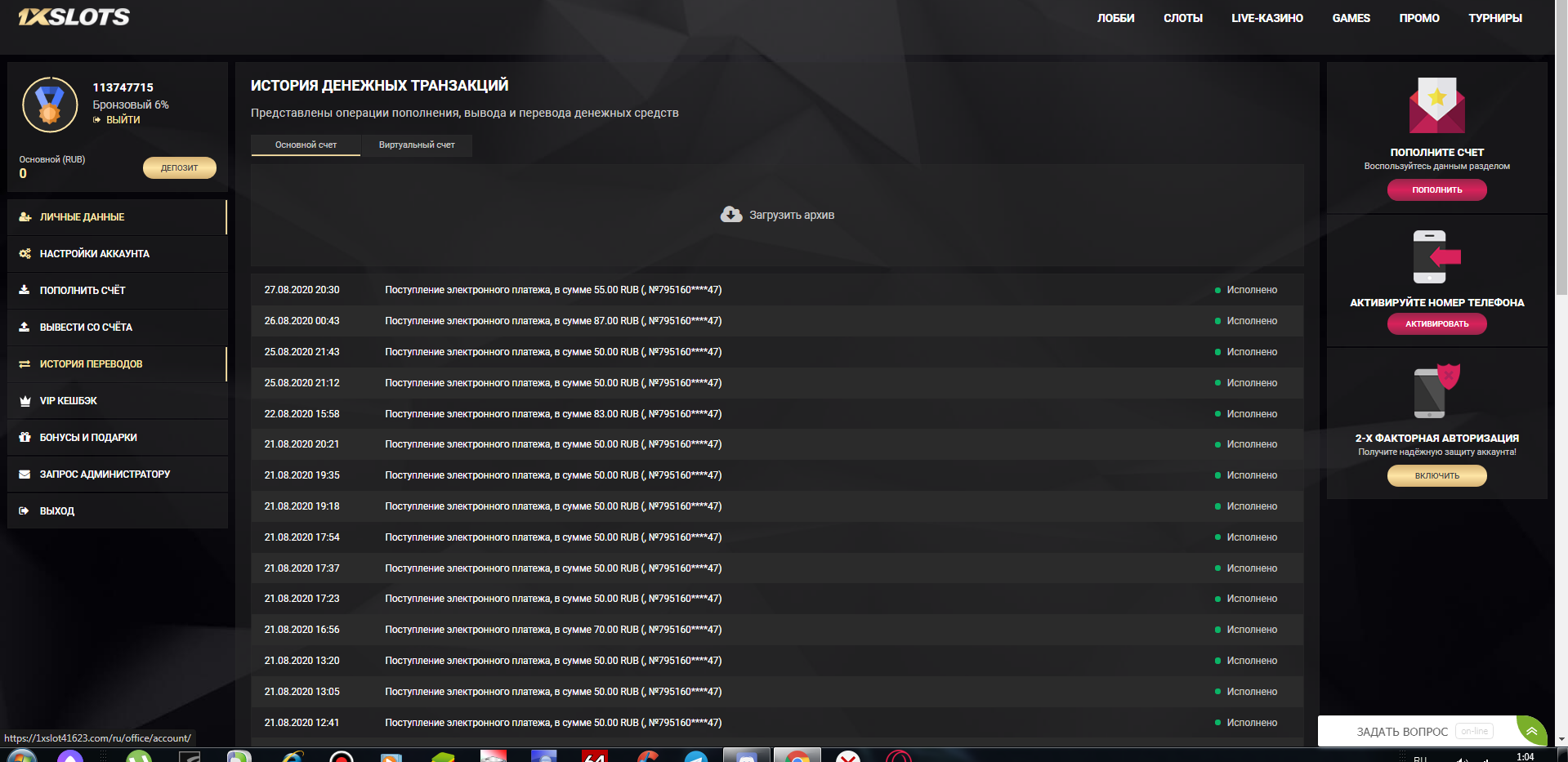
Task: Click the payment description with 83.00 RUB
Action: coord(553,414)
